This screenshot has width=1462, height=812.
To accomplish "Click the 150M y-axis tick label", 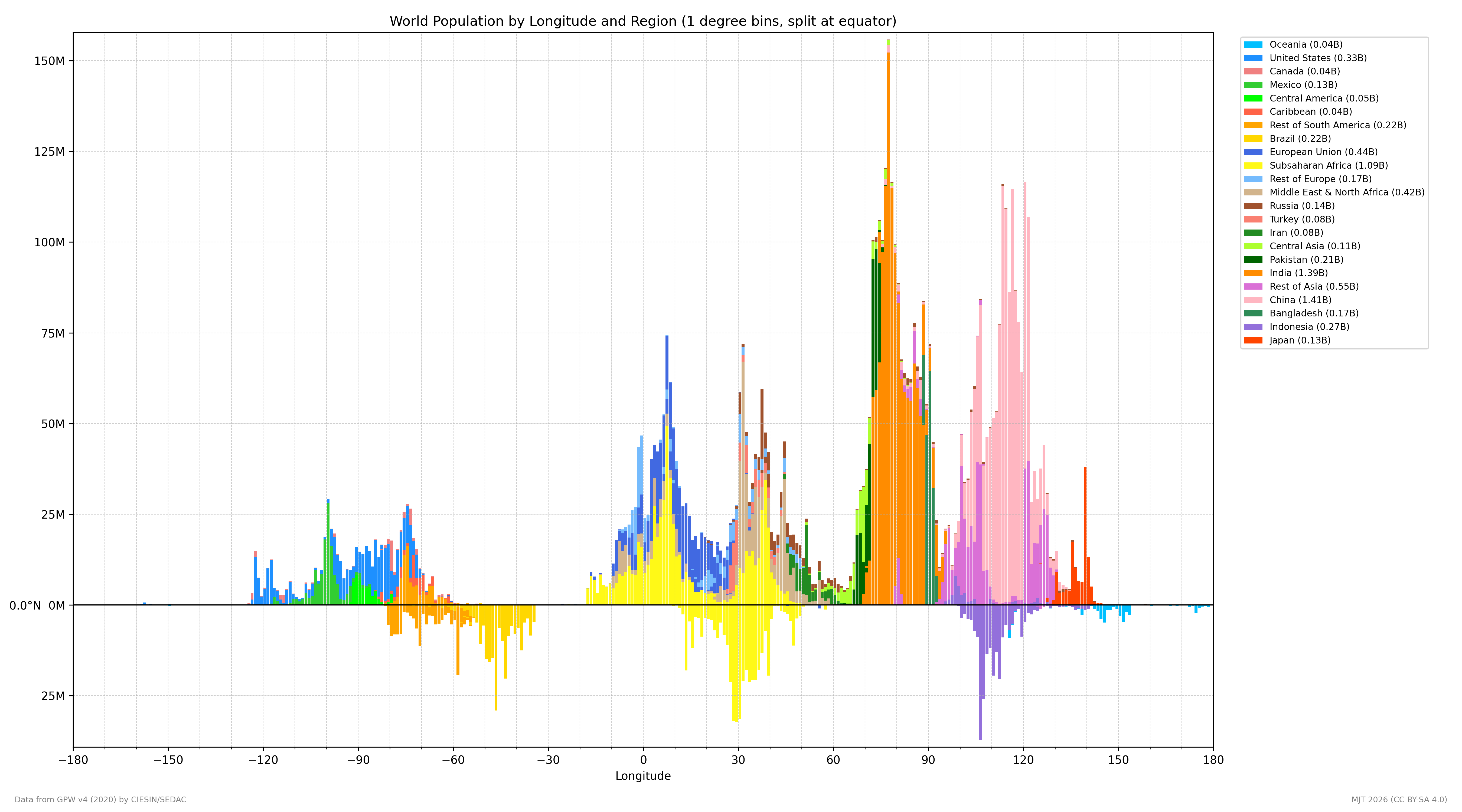I will [49, 61].
